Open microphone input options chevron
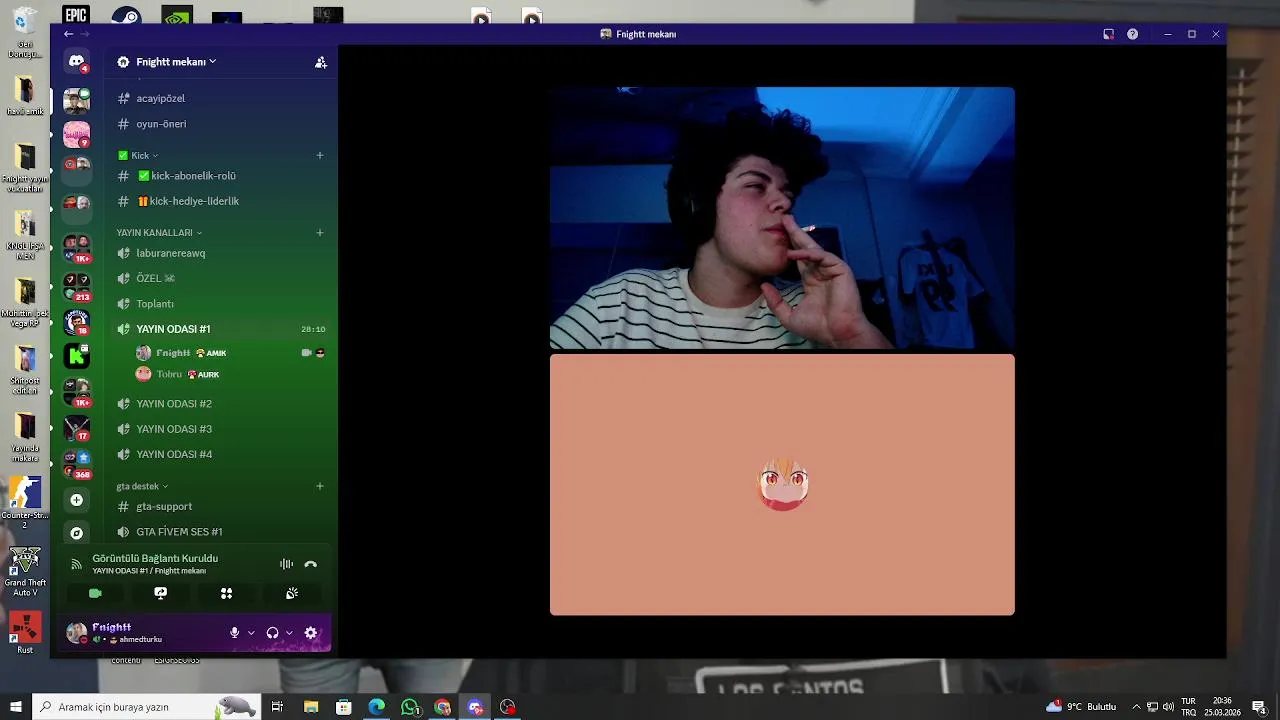This screenshot has width=1280, height=720. (251, 633)
